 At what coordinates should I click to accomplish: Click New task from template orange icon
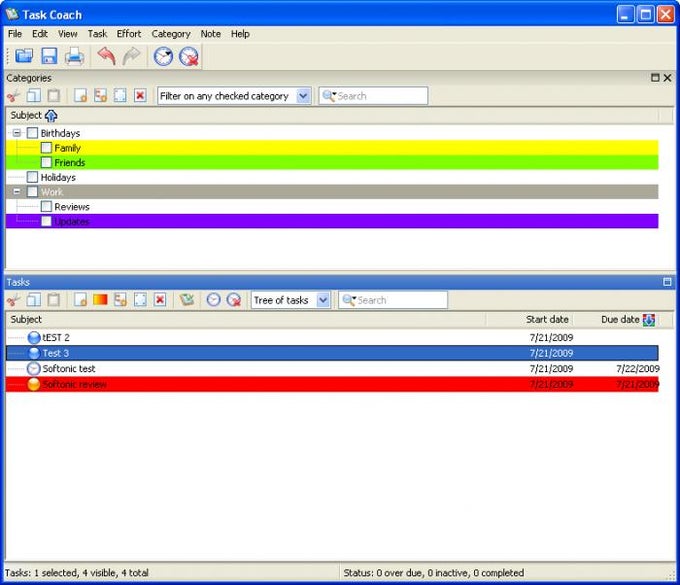[100, 300]
